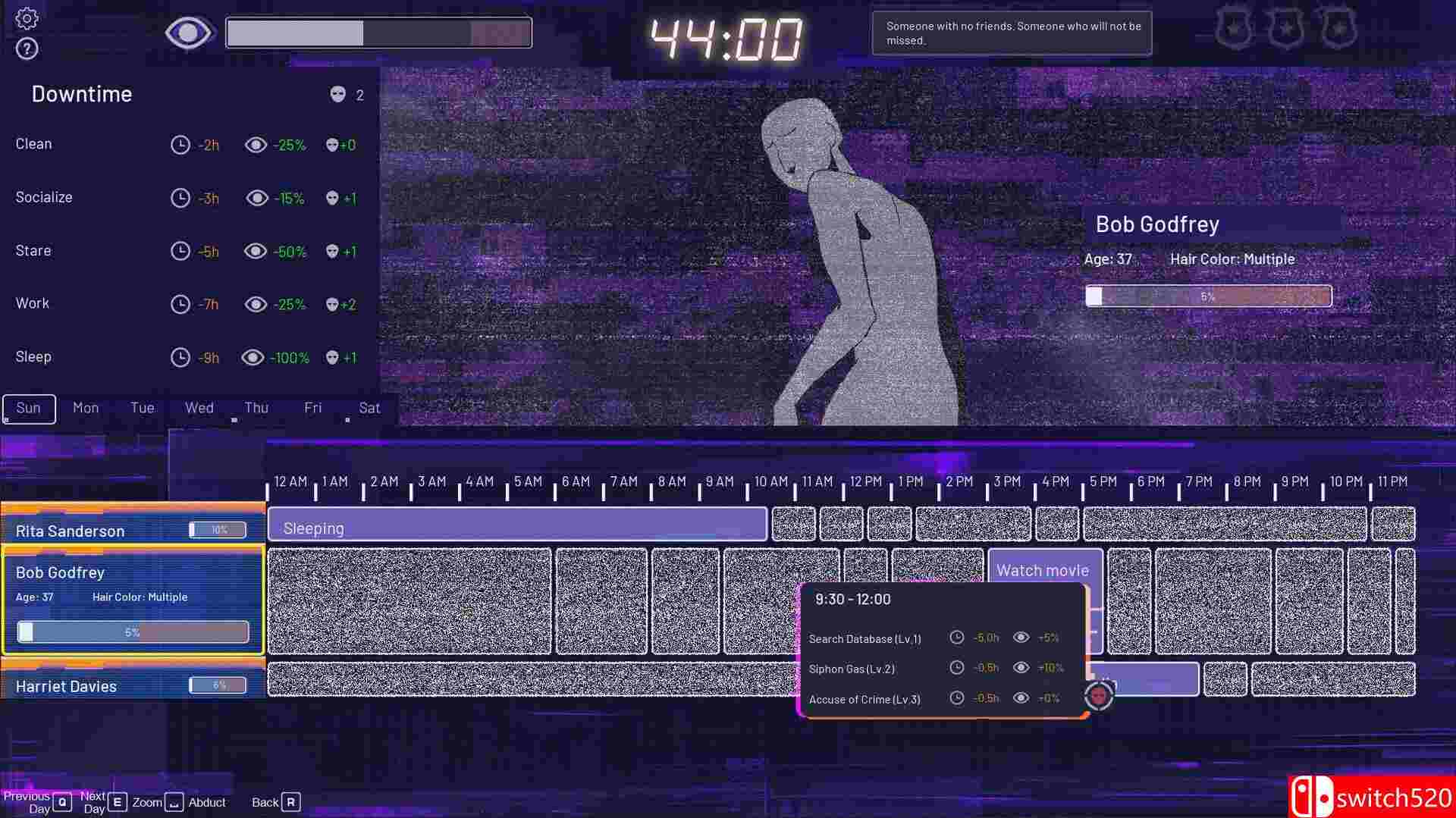
Task: Click the help question mark icon
Action: point(27,49)
